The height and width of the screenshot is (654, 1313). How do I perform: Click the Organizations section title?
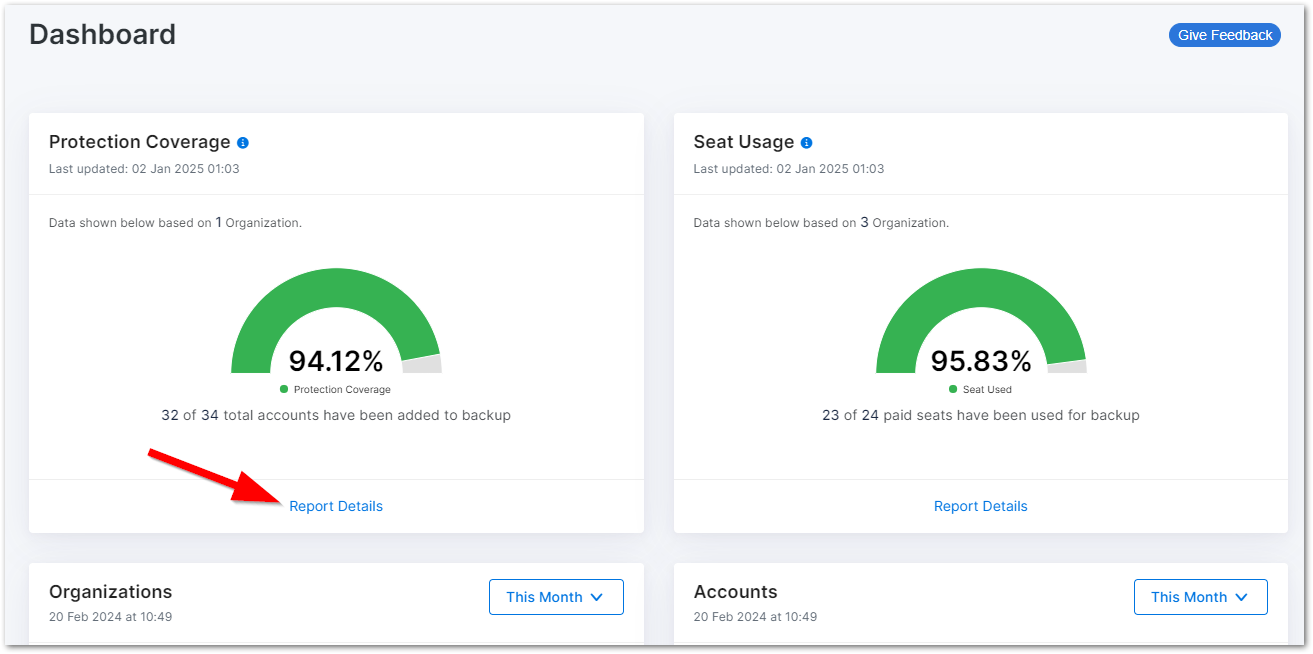(x=110, y=592)
